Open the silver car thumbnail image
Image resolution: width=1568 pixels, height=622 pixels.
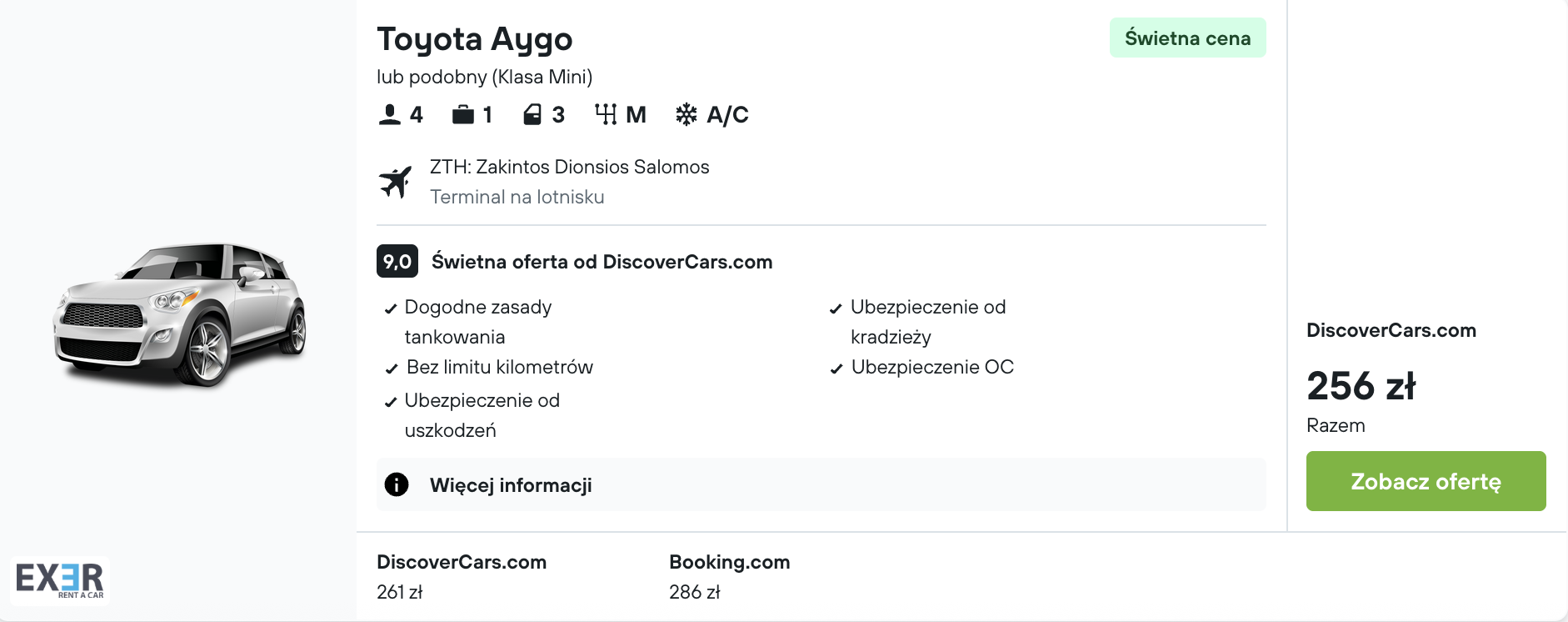click(x=181, y=315)
